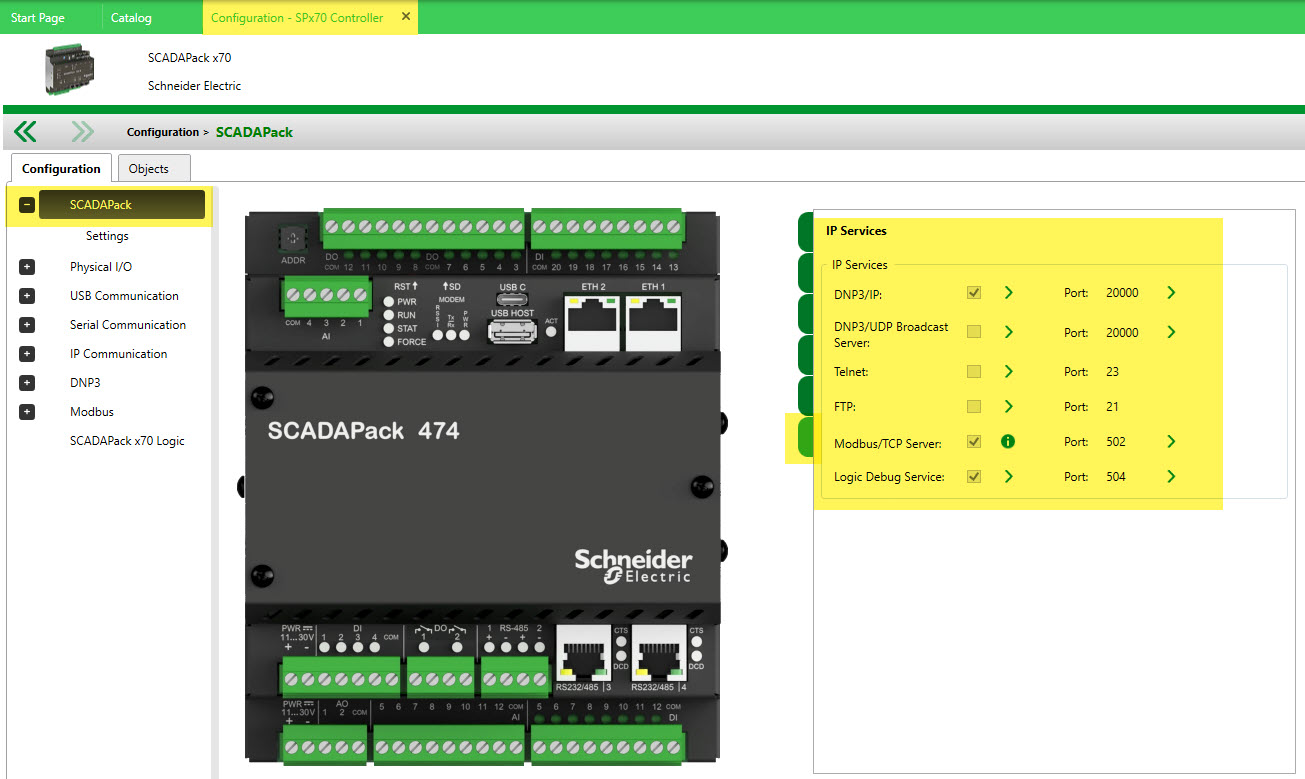Expand the DNP3 tree node
The height and width of the screenshot is (779, 1305).
(27, 383)
